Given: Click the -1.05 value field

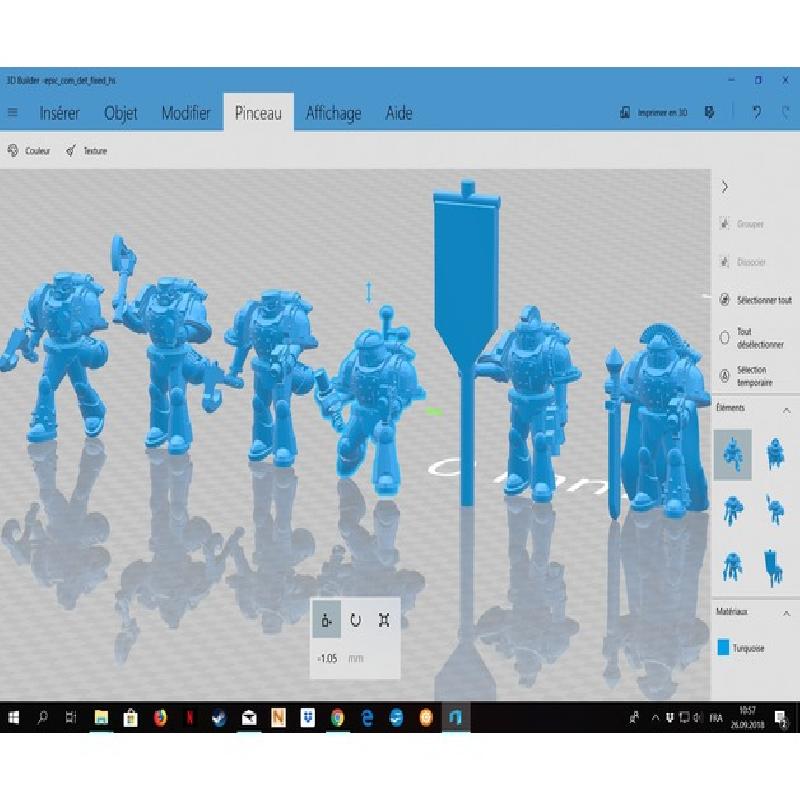Looking at the screenshot, I should pyautogui.click(x=328, y=659).
